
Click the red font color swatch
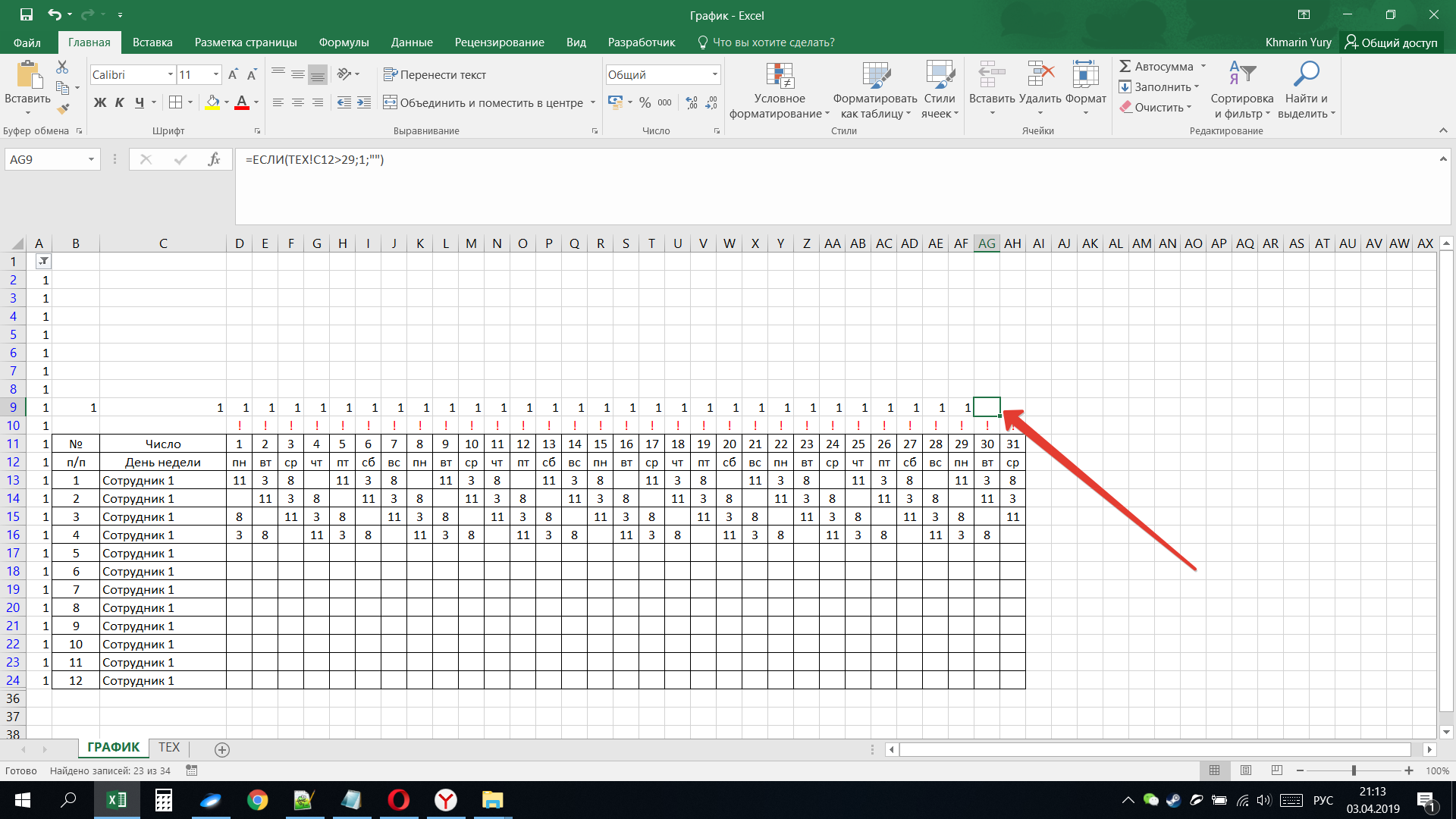[x=242, y=102]
